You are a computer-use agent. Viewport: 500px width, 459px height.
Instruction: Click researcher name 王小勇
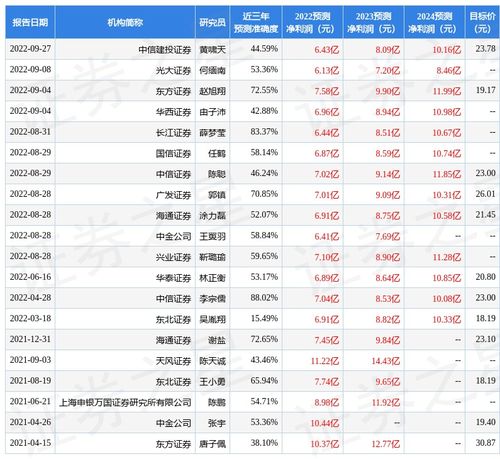click(212, 381)
